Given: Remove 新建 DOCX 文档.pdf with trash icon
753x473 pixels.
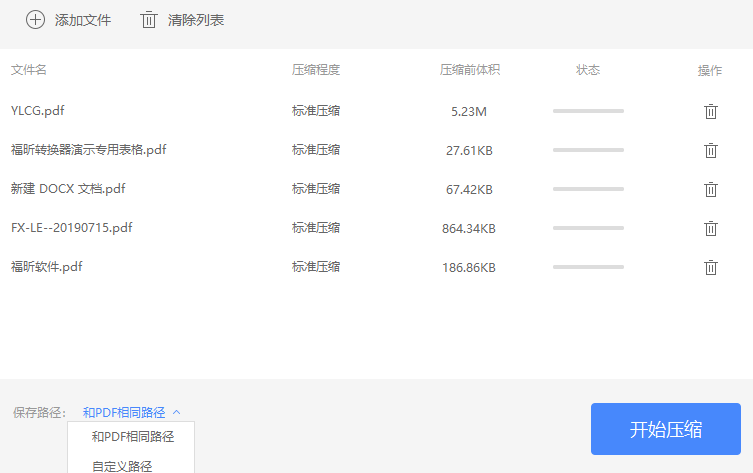Looking at the screenshot, I should pos(711,189).
